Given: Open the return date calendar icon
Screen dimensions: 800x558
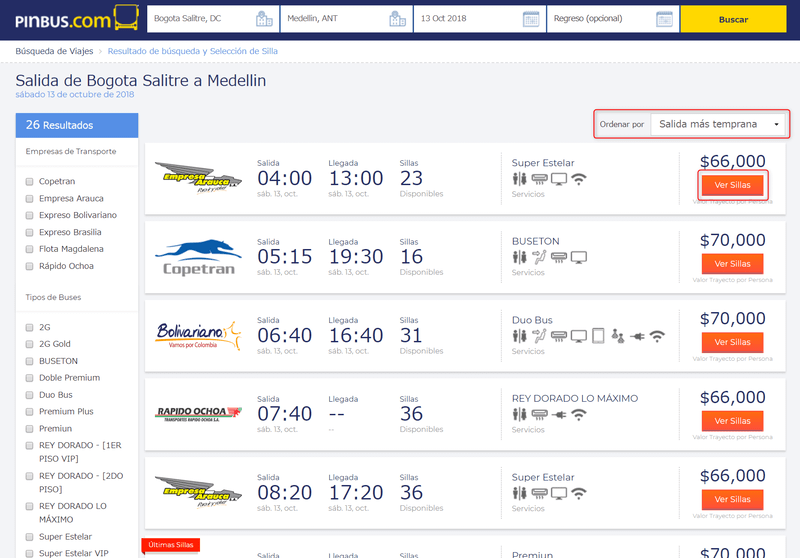Looking at the screenshot, I should [x=664, y=19].
